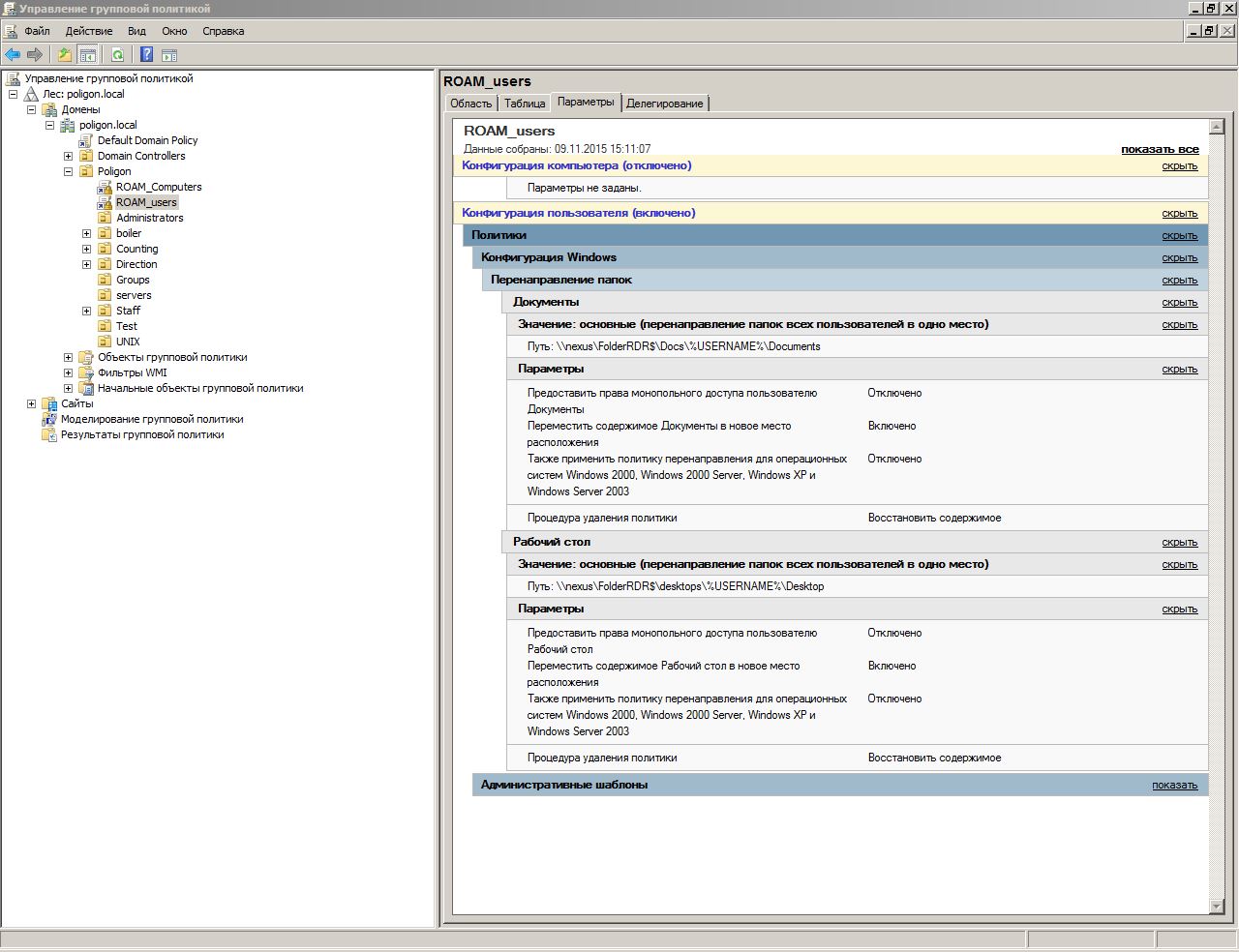Select the Default Domain Policy link icon

[86, 140]
